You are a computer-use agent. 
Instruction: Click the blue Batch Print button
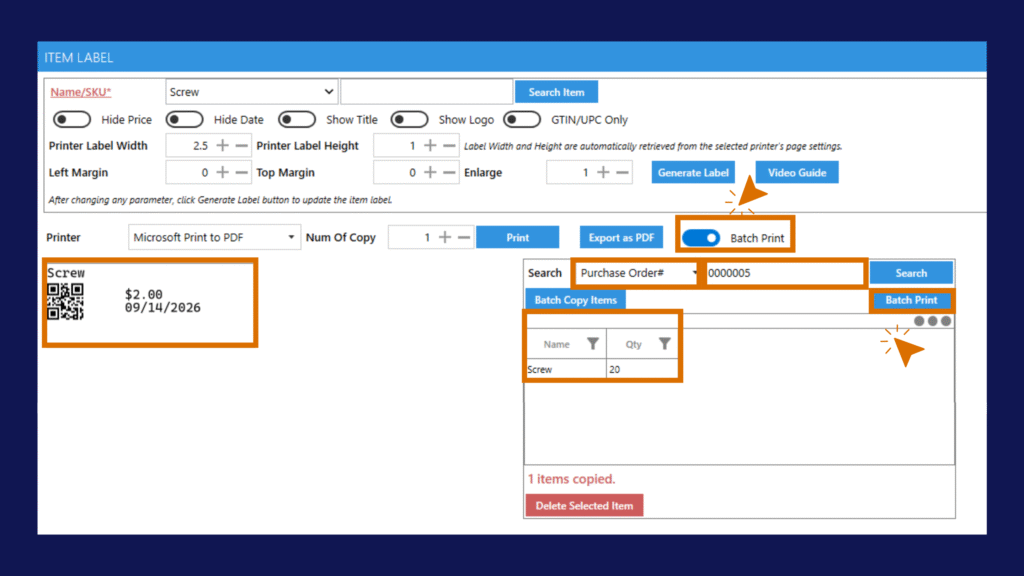pos(911,300)
